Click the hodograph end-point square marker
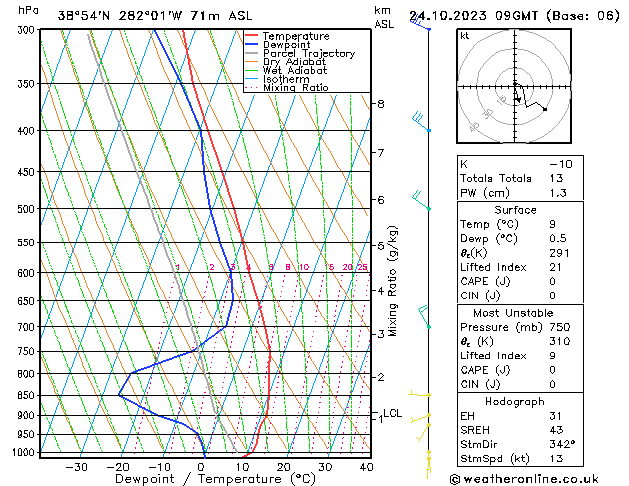629x486 pixels. pyautogui.click(x=545, y=109)
